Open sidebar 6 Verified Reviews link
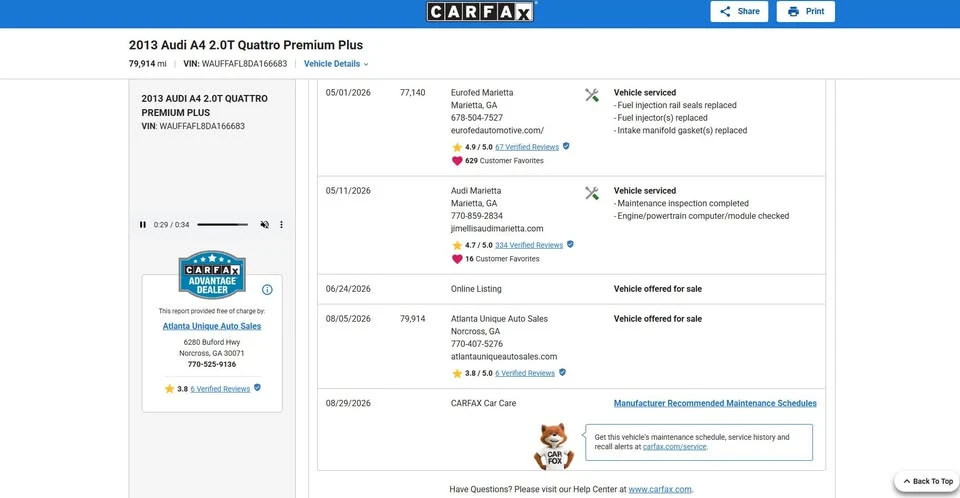Viewport: 960px width, 498px height. [x=220, y=389]
